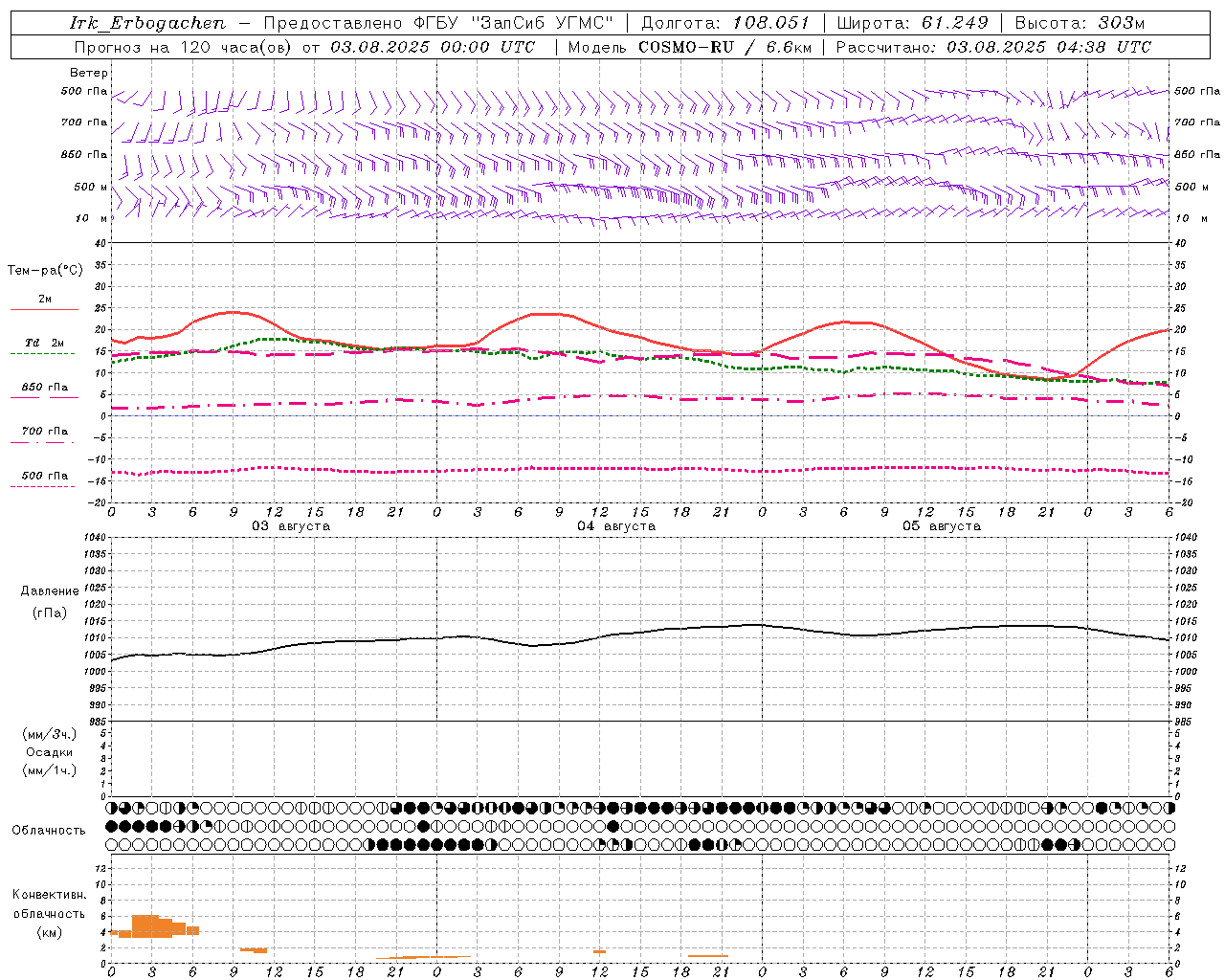Click the 2м legend label
Viewport: 1225px width, 980px height.
click(45, 299)
